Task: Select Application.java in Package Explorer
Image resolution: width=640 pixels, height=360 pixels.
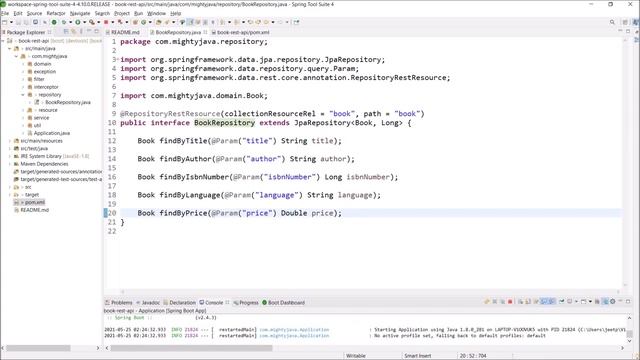Action: coord(52,133)
